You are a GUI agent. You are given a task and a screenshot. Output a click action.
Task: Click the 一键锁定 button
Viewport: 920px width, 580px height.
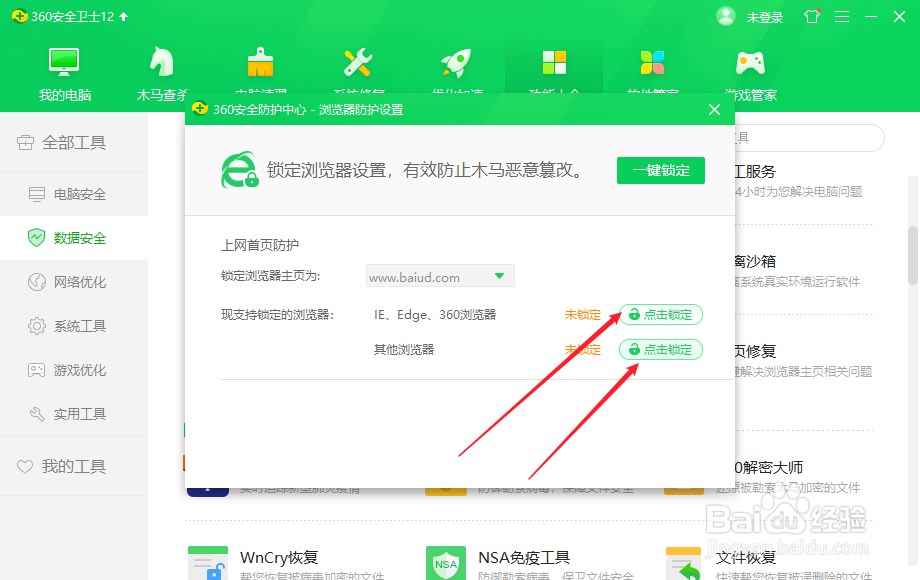tap(661, 171)
